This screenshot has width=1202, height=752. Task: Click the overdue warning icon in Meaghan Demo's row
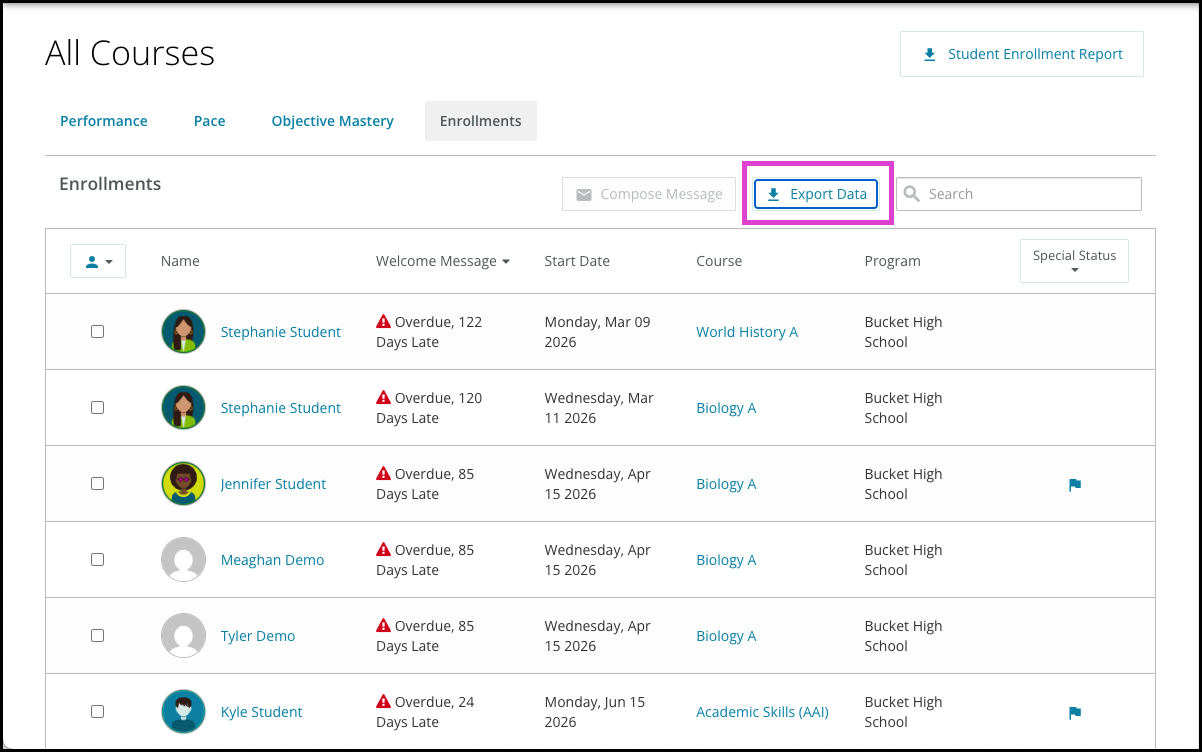click(x=383, y=550)
